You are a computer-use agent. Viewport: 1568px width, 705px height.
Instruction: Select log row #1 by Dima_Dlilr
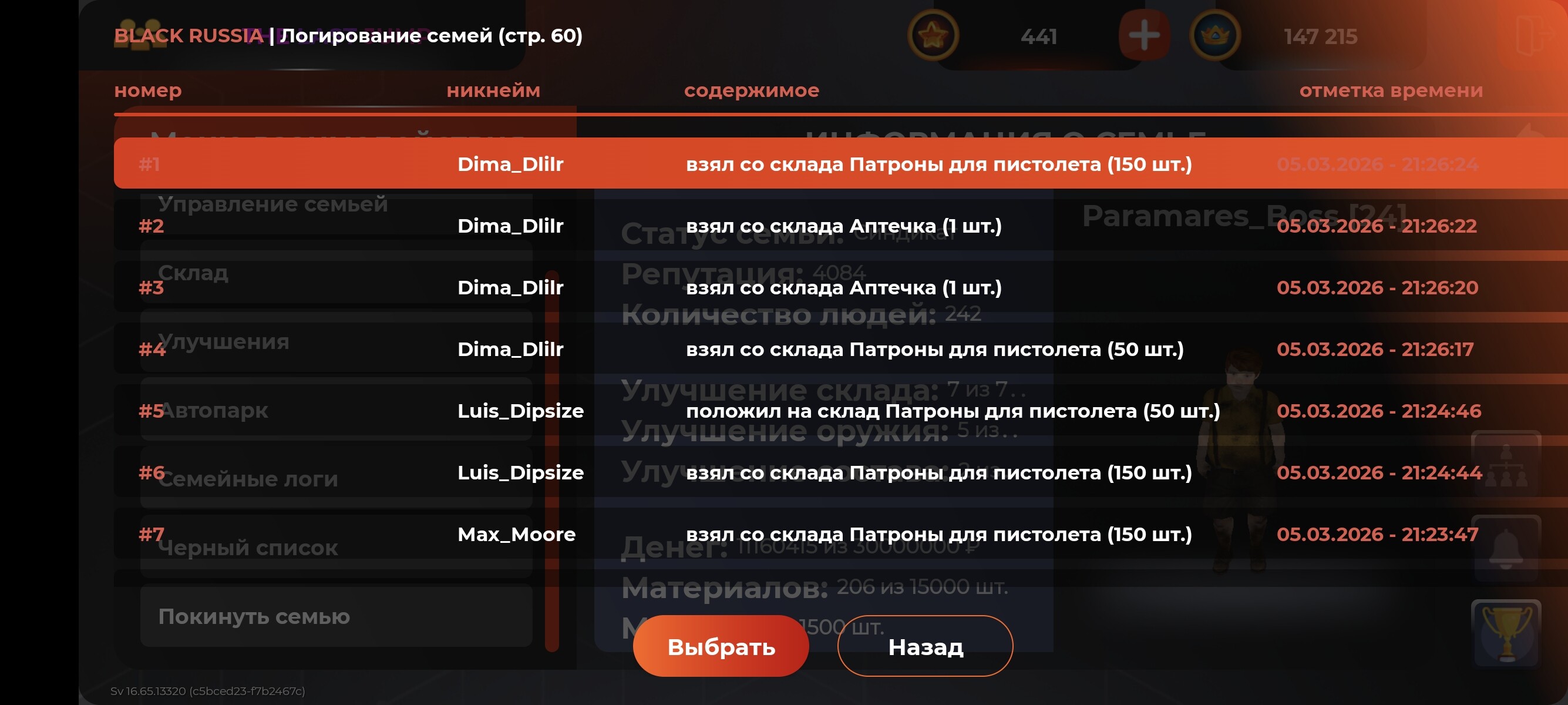840,163
